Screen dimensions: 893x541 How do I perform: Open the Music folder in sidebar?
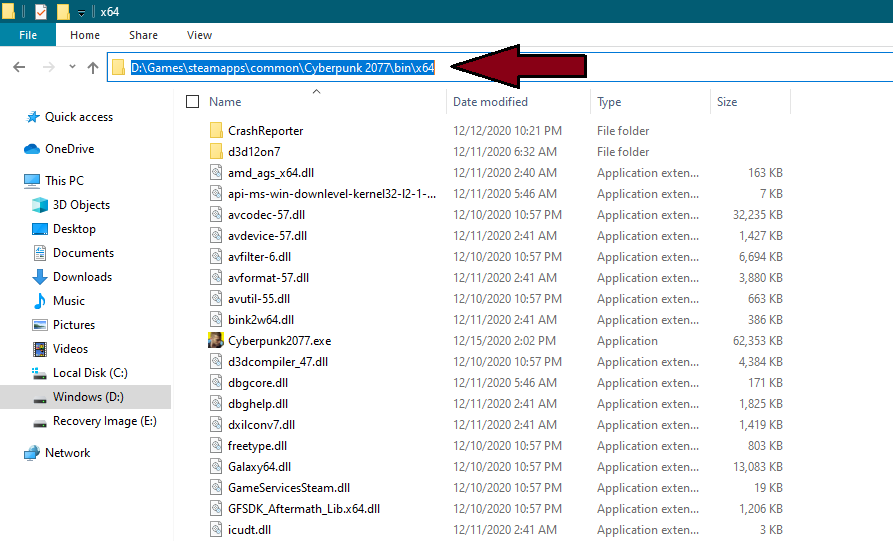coord(68,300)
